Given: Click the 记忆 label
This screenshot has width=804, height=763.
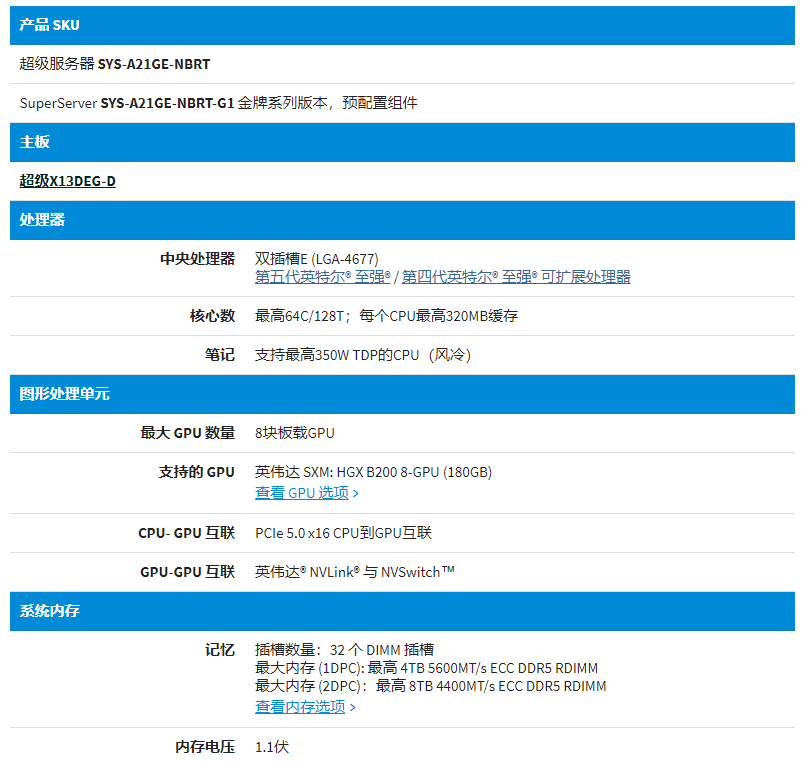Looking at the screenshot, I should tap(220, 650).
